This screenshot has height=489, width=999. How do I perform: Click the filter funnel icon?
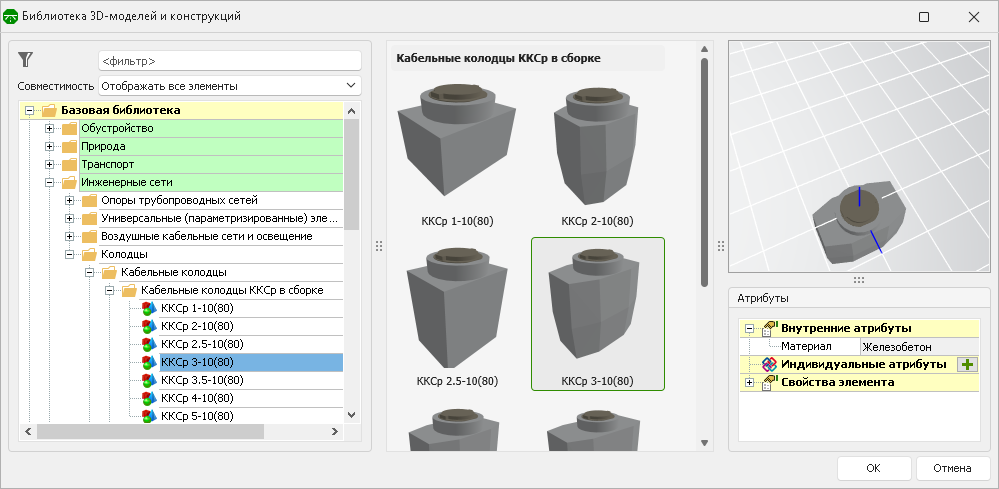[26, 60]
